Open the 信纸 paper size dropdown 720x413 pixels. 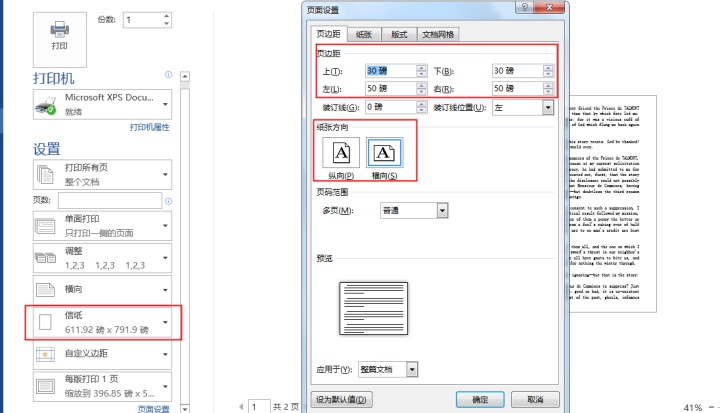pyautogui.click(x=102, y=322)
